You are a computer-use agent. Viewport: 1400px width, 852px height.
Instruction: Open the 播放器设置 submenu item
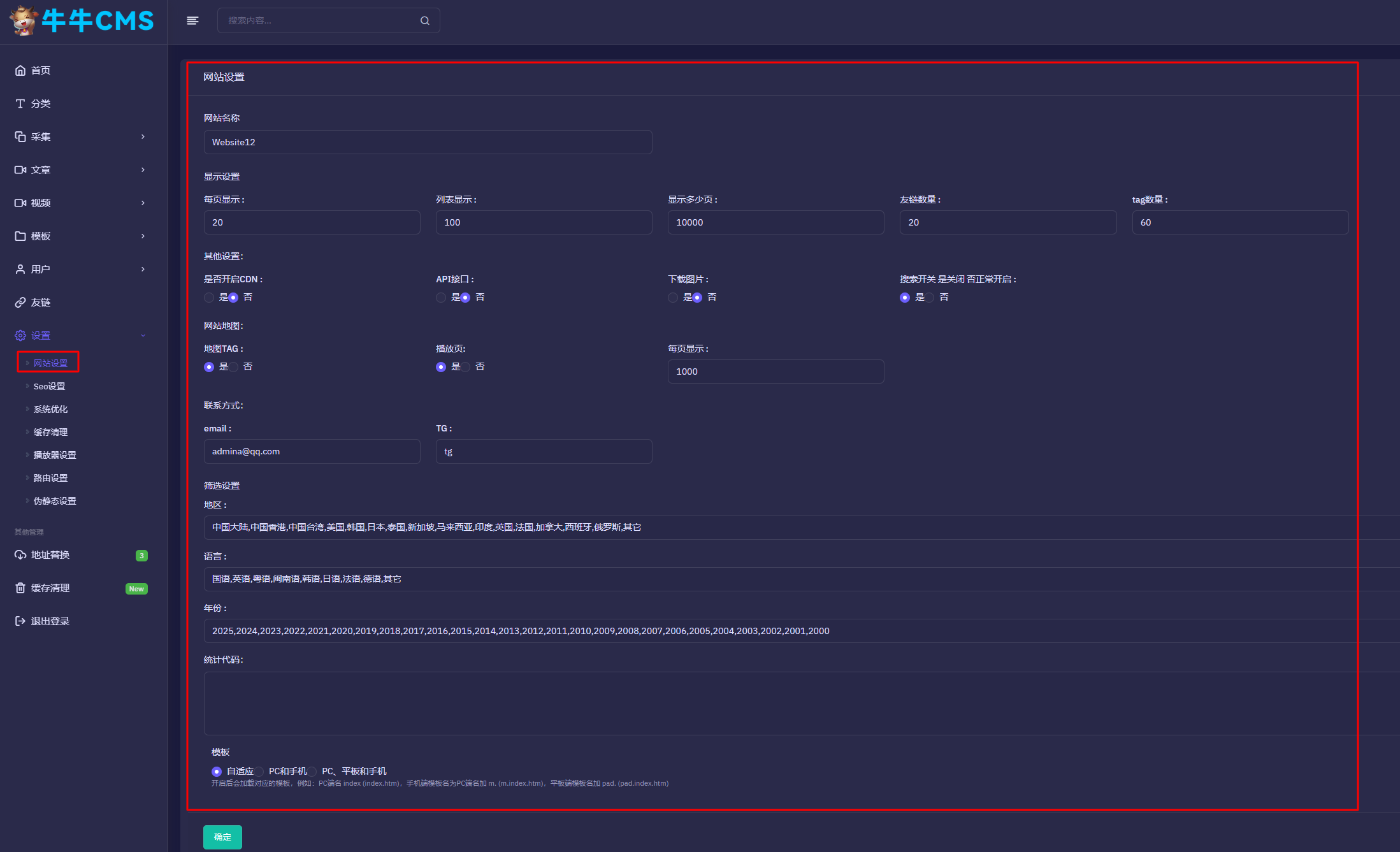pos(55,455)
